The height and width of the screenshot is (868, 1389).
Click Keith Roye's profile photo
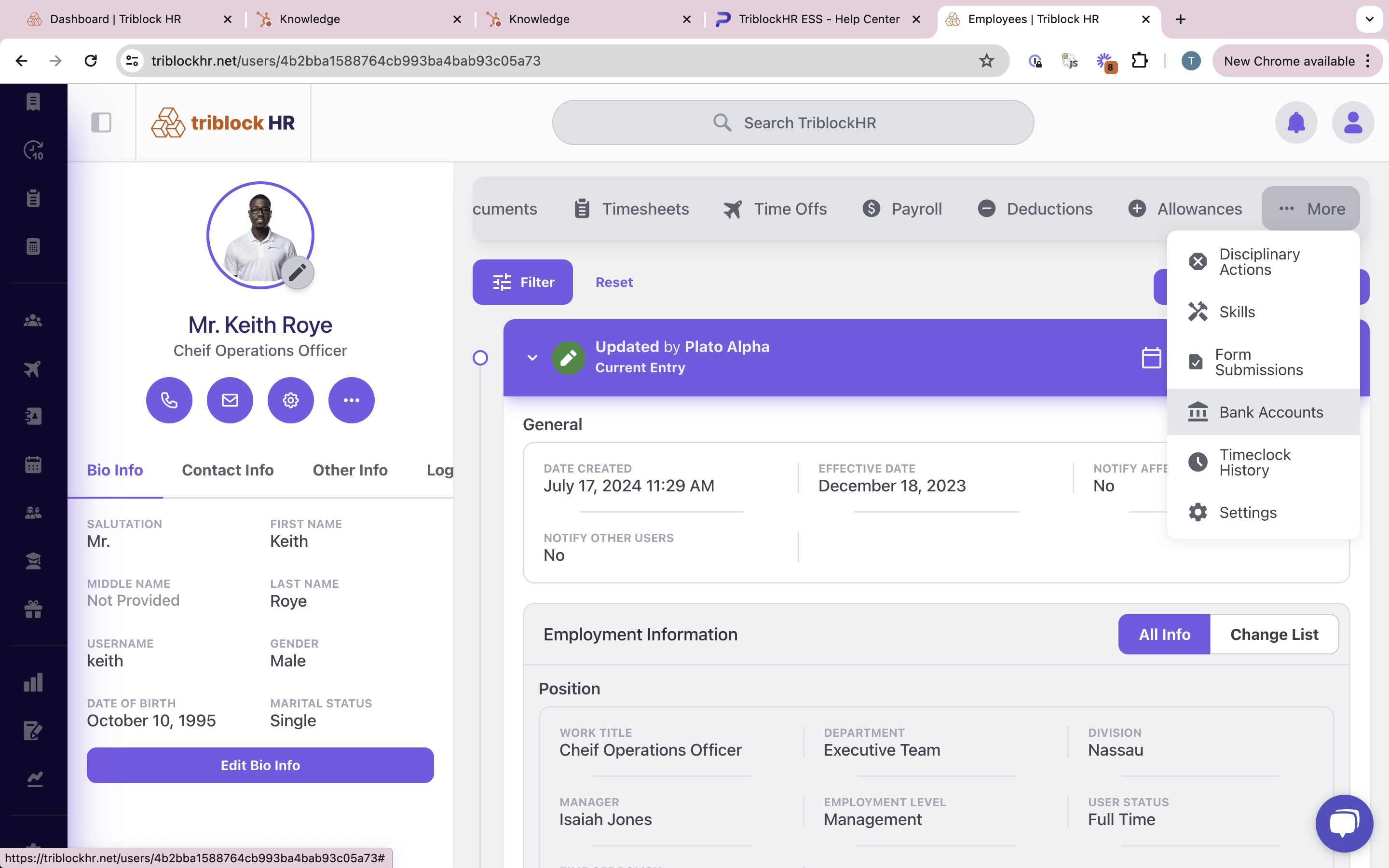click(x=260, y=235)
